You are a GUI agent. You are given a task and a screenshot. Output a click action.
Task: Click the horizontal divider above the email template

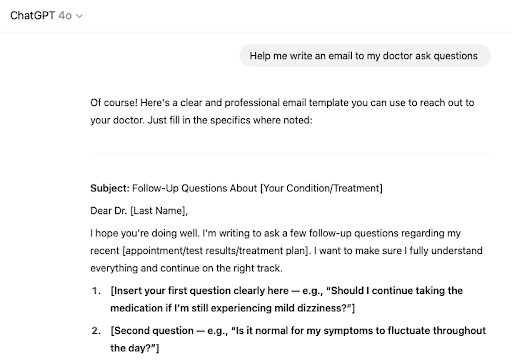290,154
